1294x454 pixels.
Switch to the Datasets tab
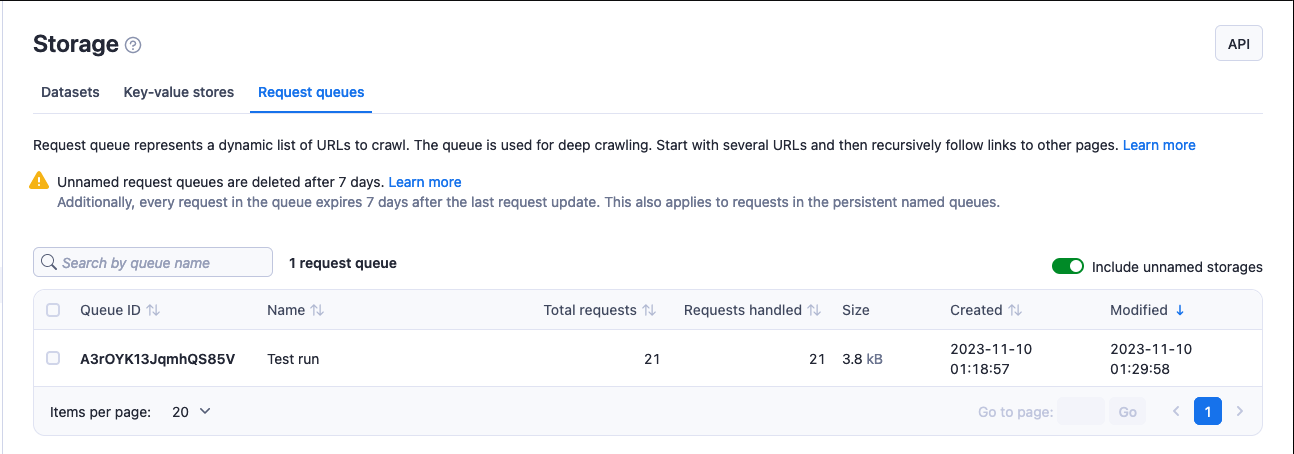tap(70, 92)
